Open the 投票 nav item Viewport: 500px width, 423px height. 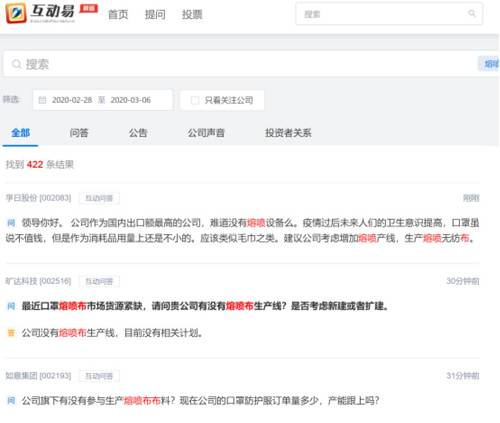(x=192, y=14)
